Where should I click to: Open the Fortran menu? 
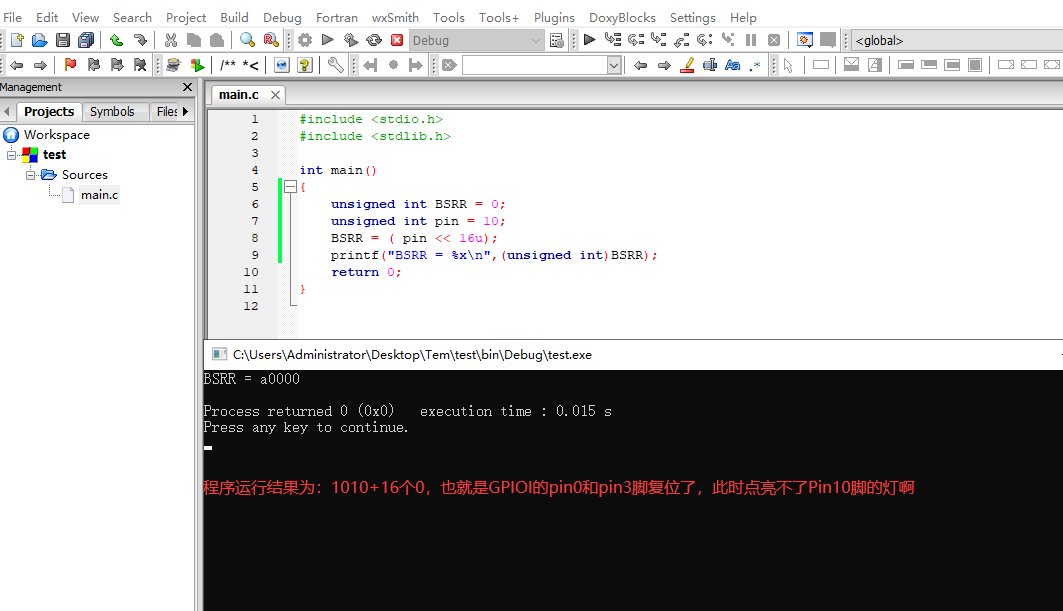[336, 18]
